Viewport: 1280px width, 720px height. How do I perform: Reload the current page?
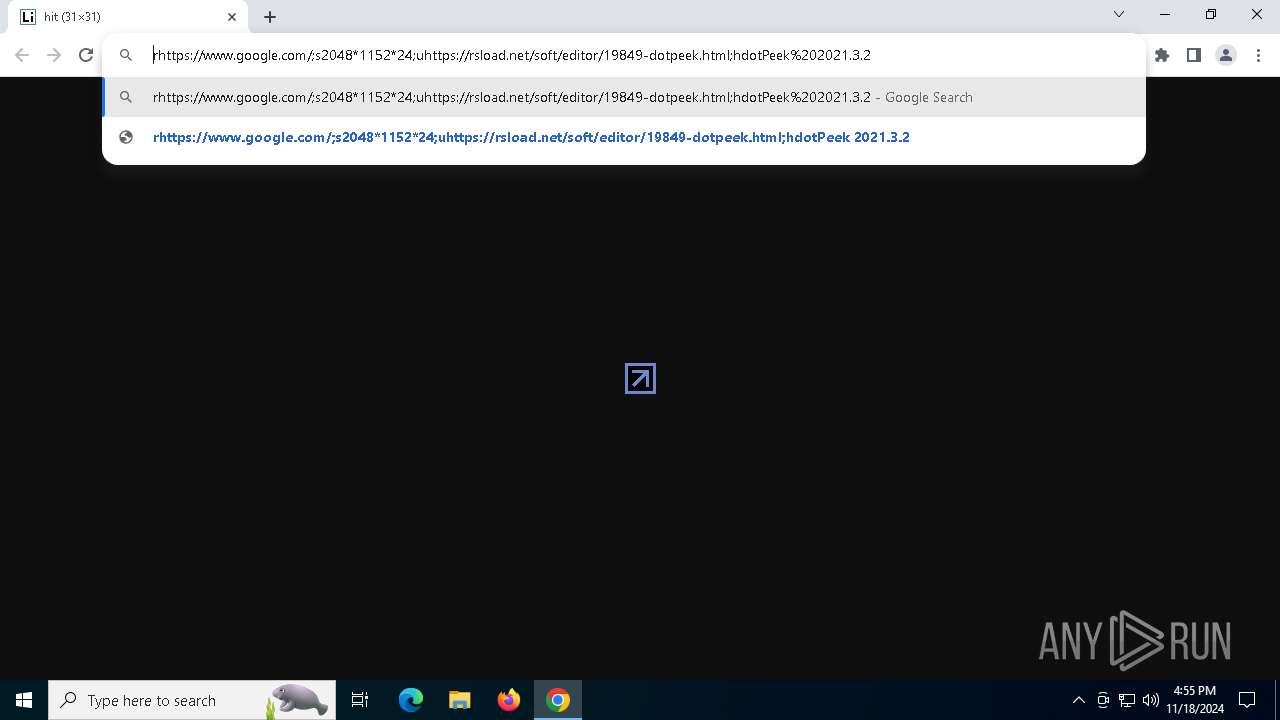click(x=86, y=55)
